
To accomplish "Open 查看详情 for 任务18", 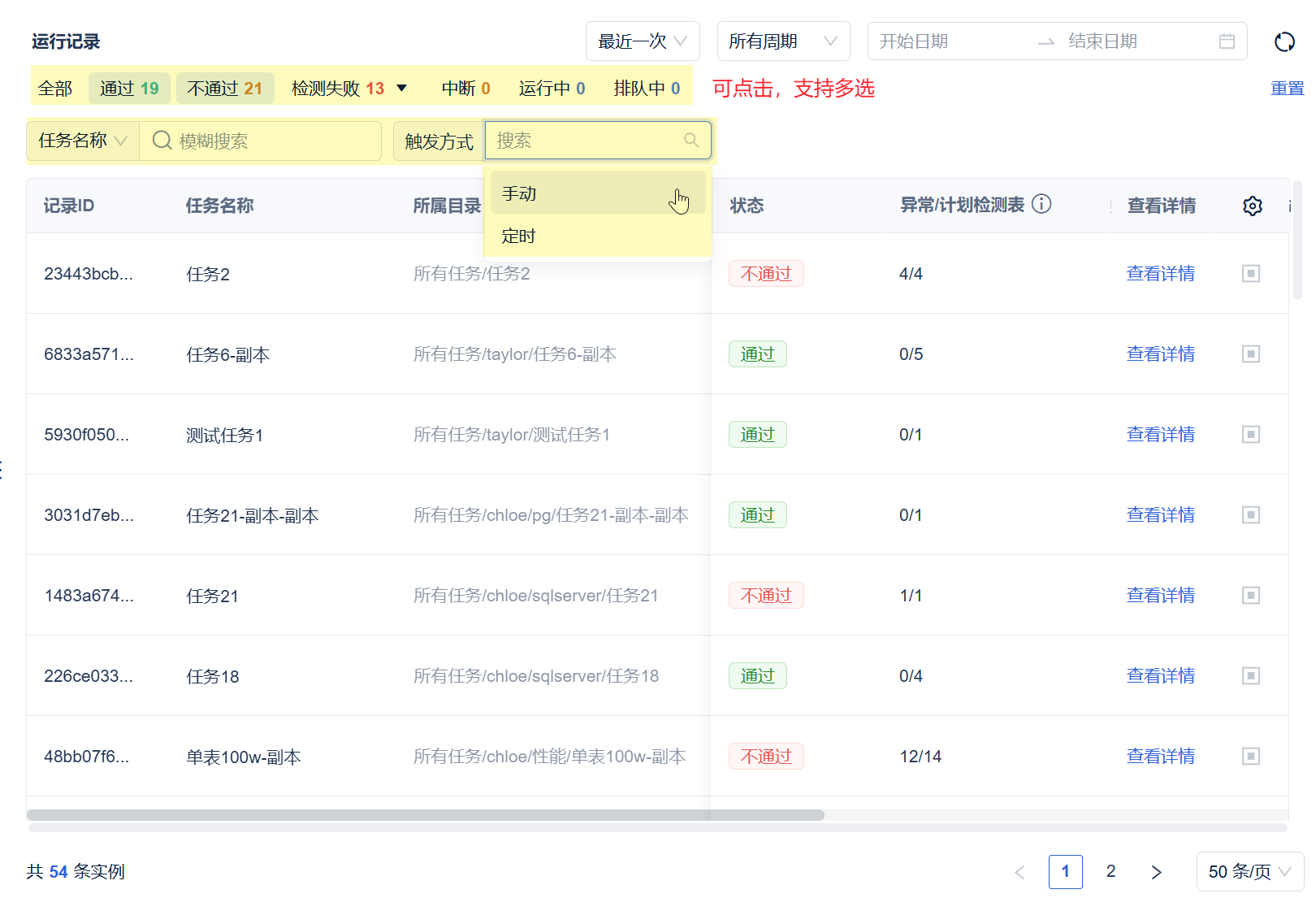I will click(x=1161, y=676).
